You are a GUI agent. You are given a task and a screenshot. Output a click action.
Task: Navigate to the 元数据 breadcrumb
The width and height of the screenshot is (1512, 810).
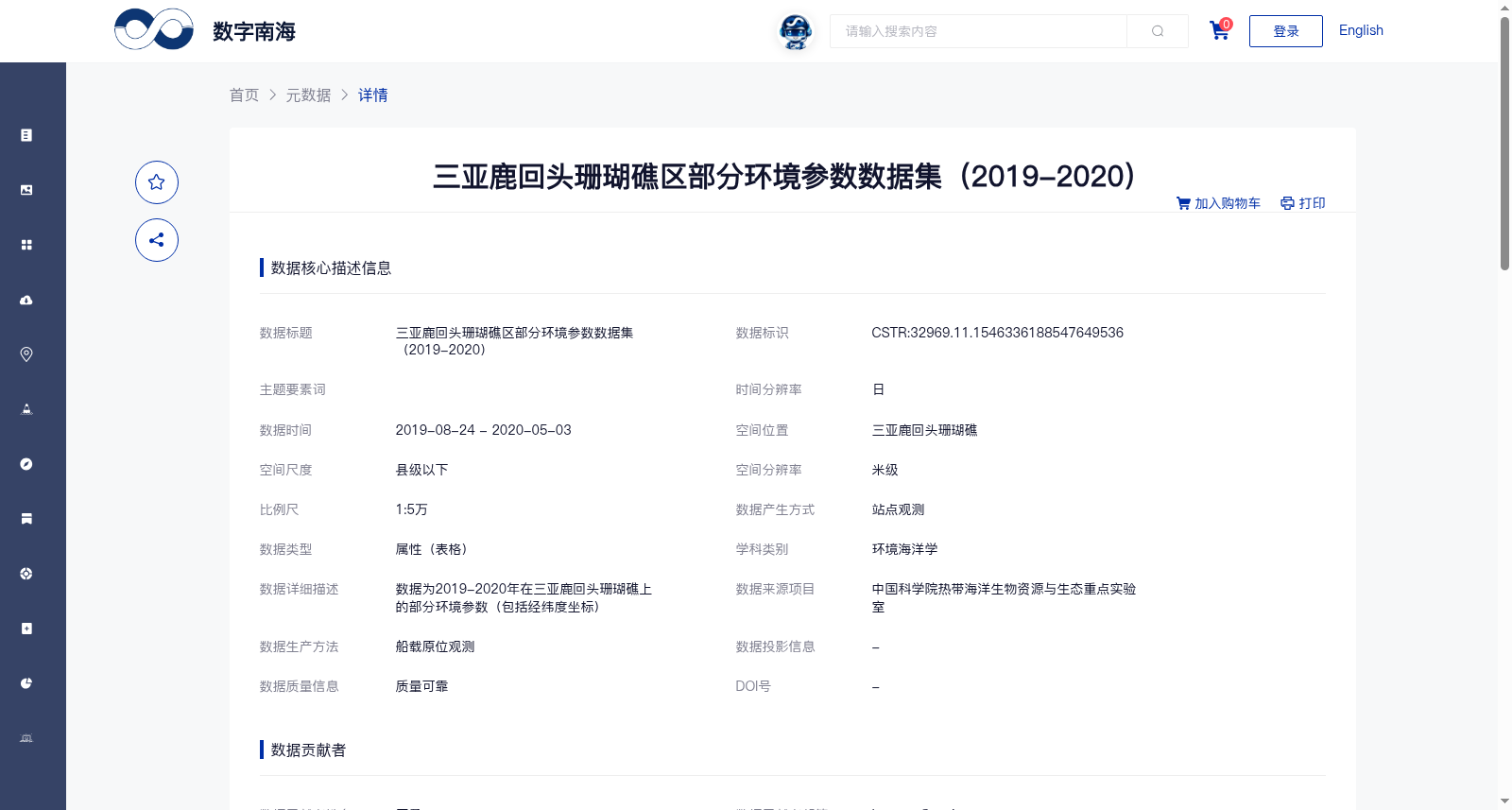308,95
